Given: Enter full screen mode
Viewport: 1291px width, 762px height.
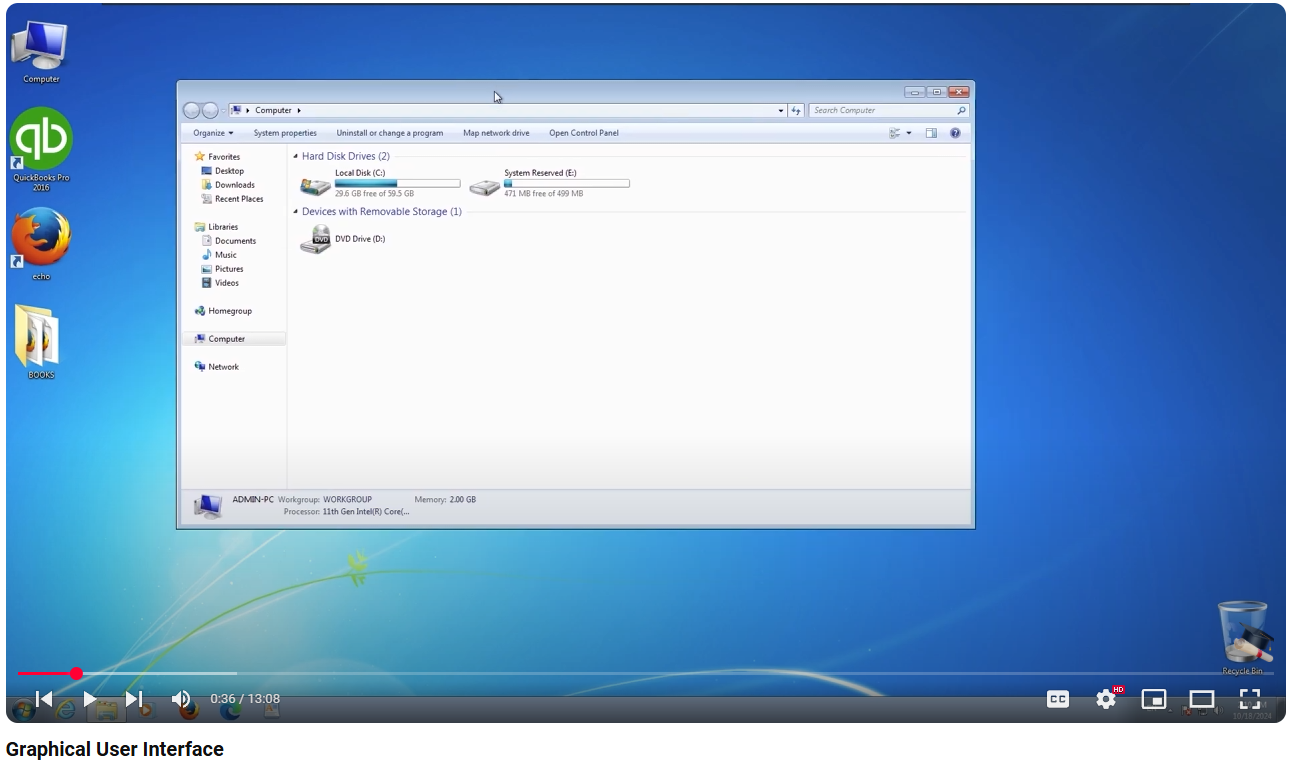Looking at the screenshot, I should (1250, 699).
